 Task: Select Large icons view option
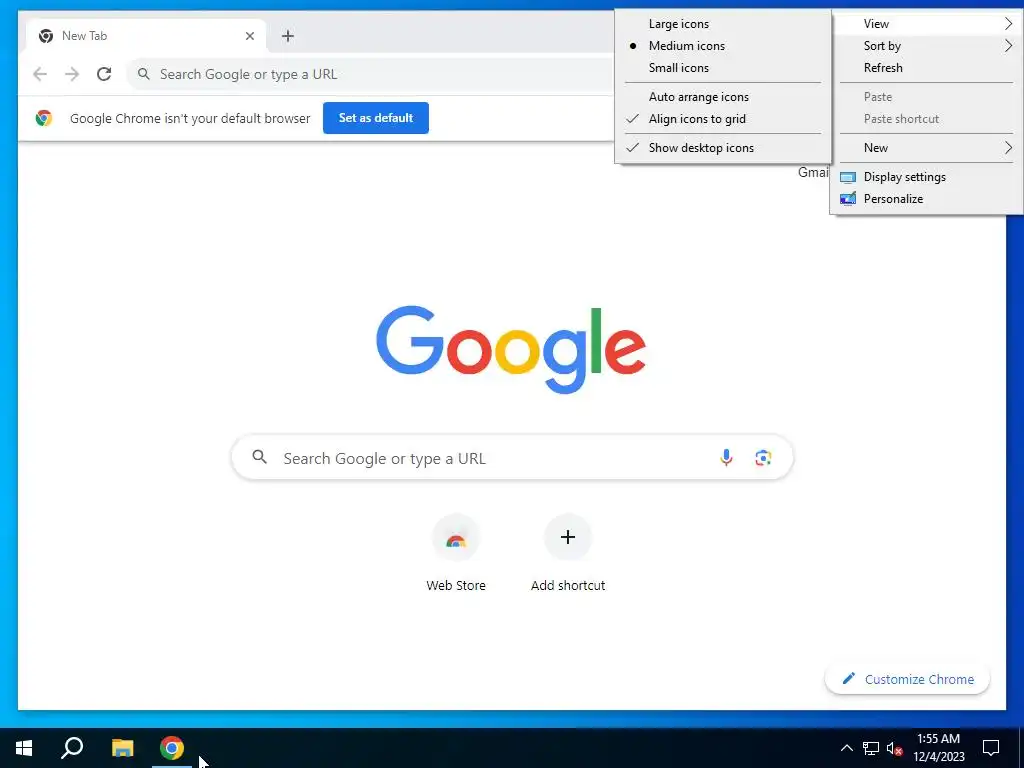click(723, 24)
